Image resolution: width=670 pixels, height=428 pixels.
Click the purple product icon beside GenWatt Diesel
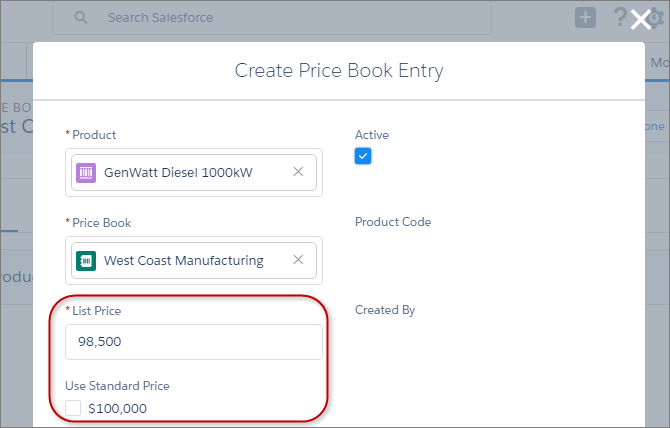(86, 173)
